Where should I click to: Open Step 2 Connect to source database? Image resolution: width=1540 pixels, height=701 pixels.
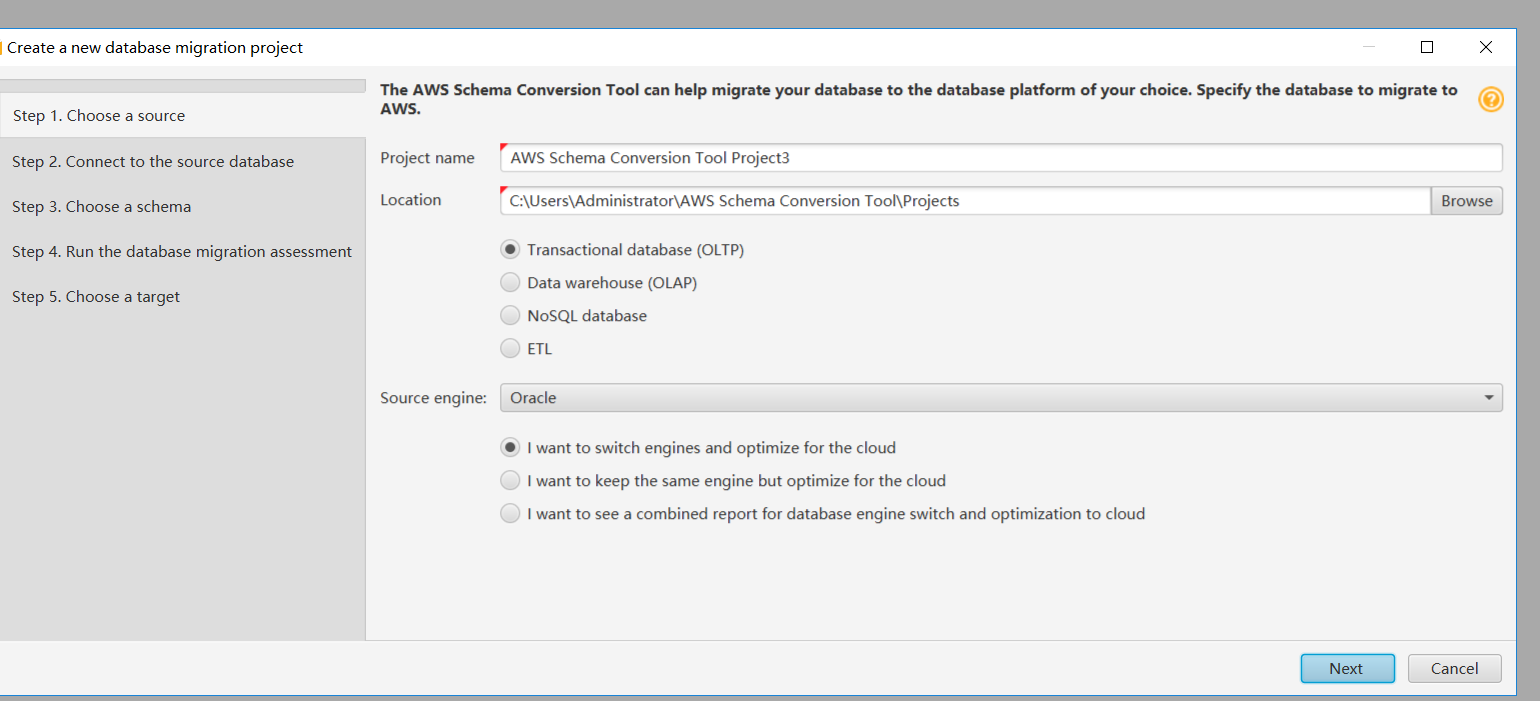[x=153, y=162]
